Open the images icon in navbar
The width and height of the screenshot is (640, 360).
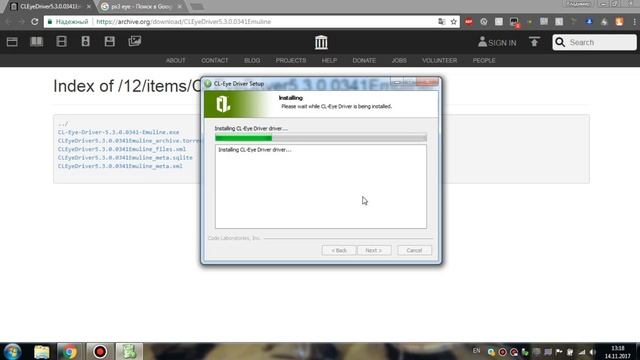[x=135, y=41]
